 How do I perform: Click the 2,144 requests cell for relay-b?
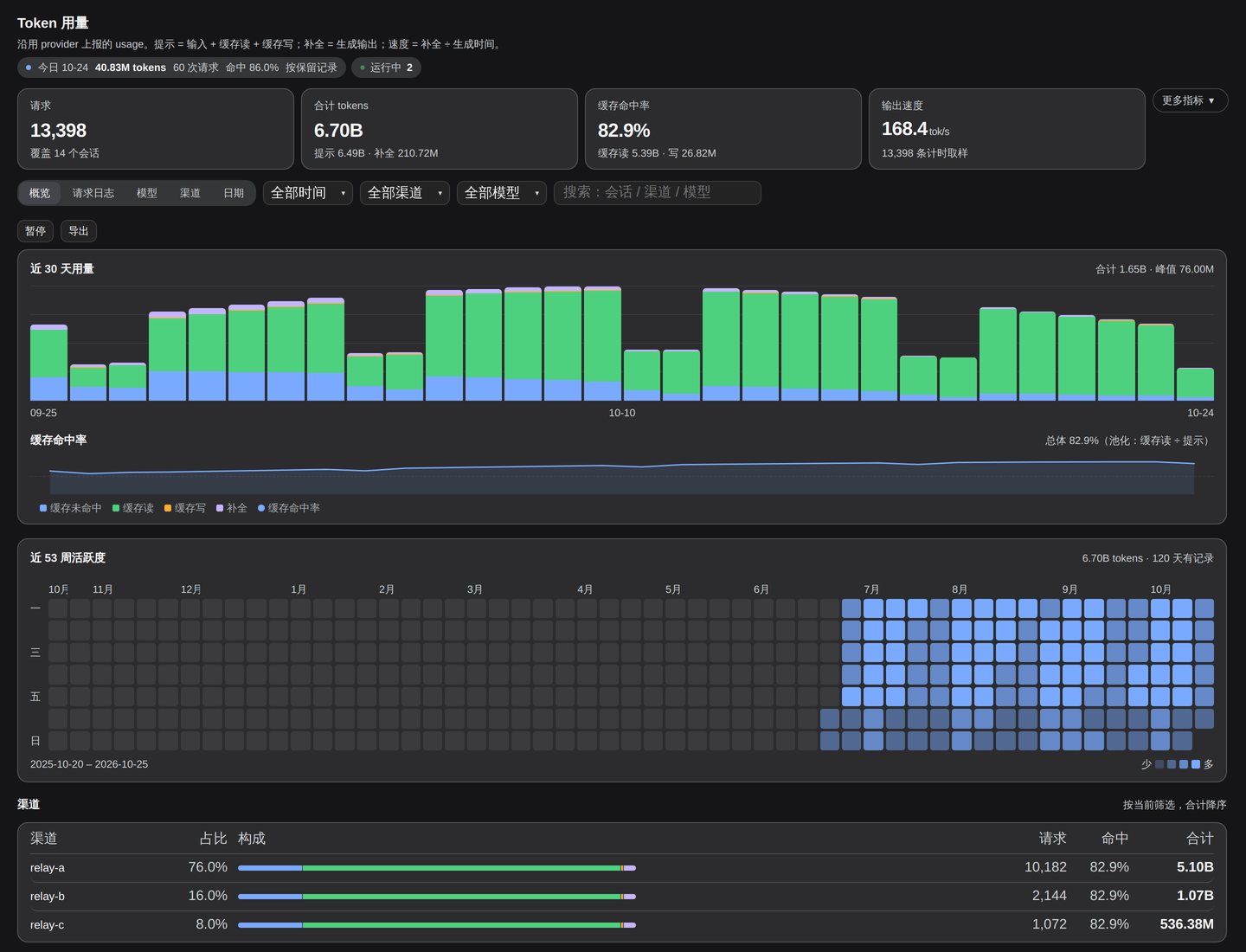pyautogui.click(x=1050, y=896)
